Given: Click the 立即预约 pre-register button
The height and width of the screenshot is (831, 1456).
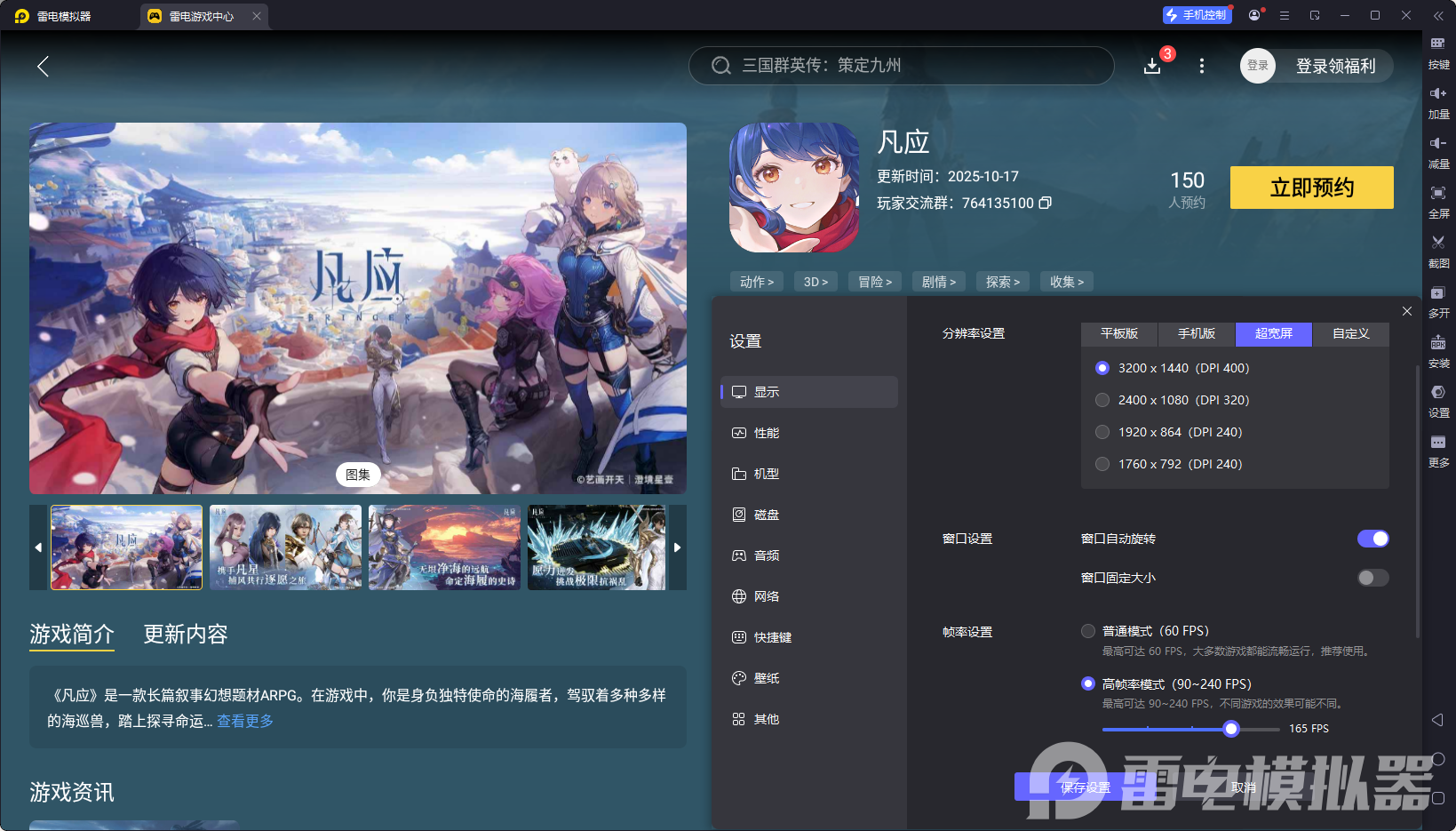Looking at the screenshot, I should pyautogui.click(x=1311, y=188).
